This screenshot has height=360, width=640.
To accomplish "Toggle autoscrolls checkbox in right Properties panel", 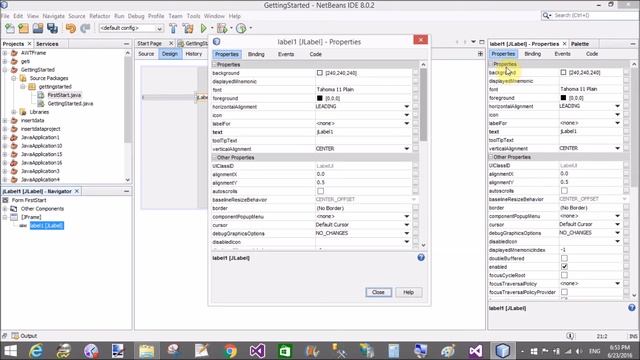I will coord(564,191).
